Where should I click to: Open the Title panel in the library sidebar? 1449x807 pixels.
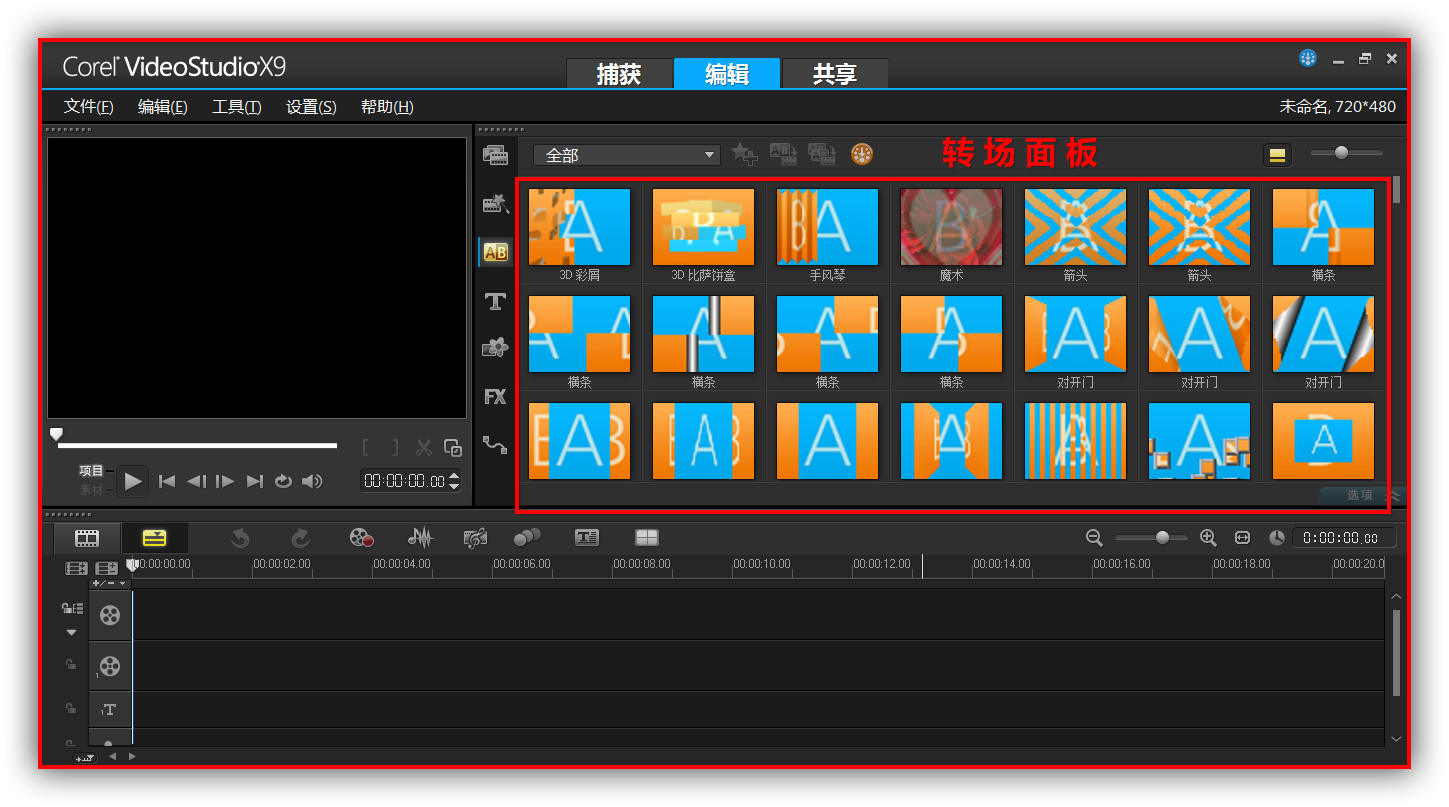(x=495, y=300)
